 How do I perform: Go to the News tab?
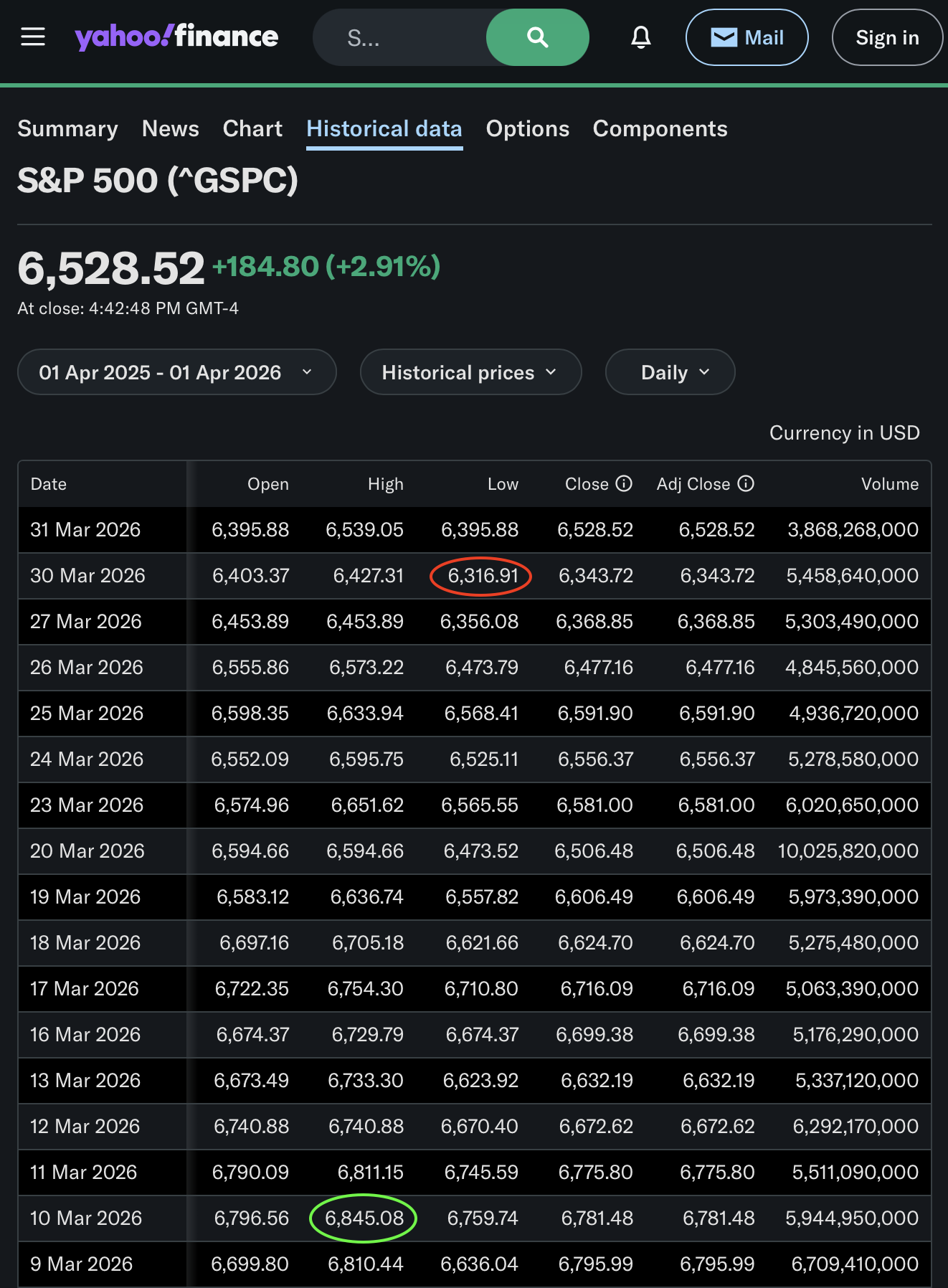pos(171,129)
